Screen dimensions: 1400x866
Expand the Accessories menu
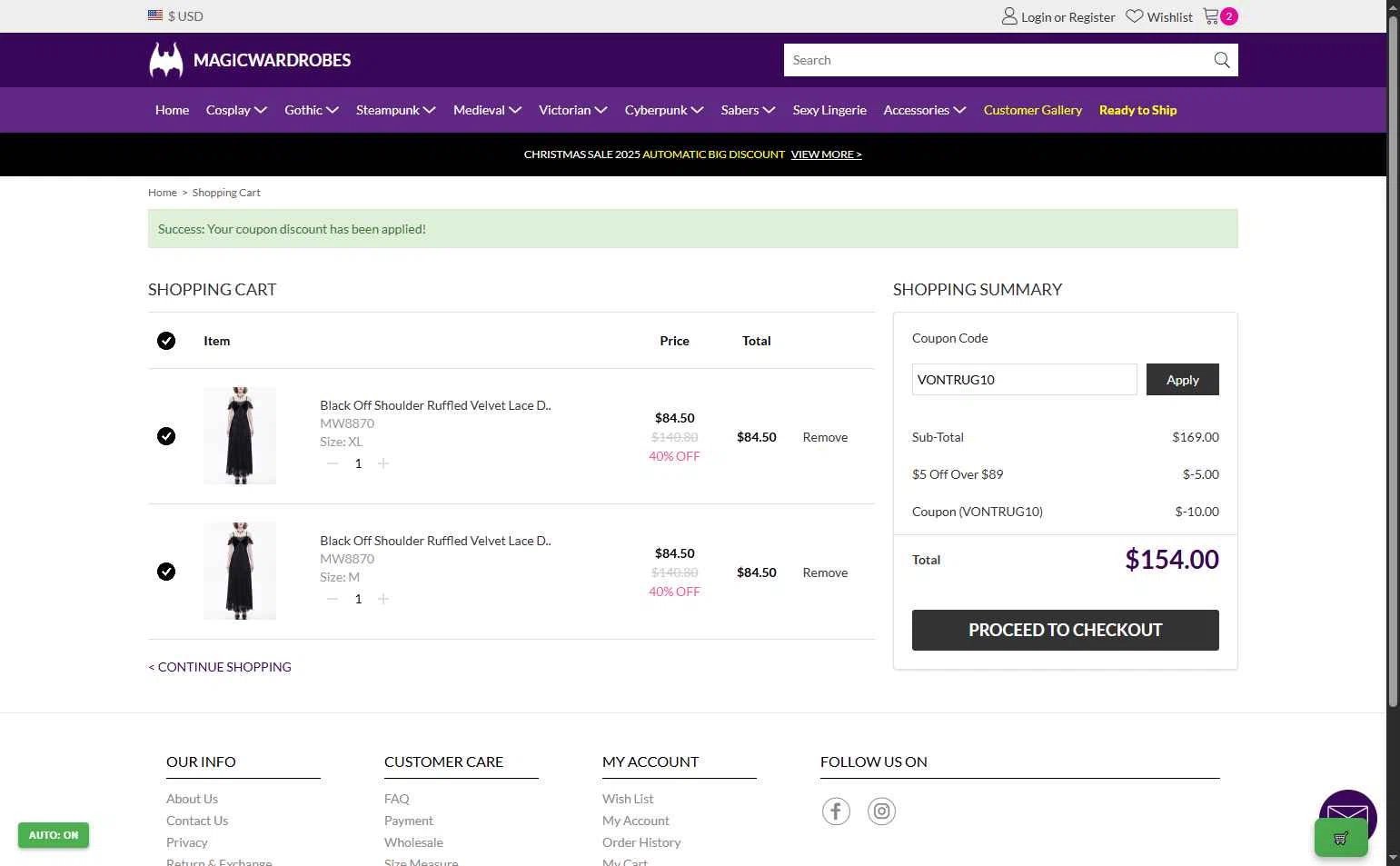point(925,110)
